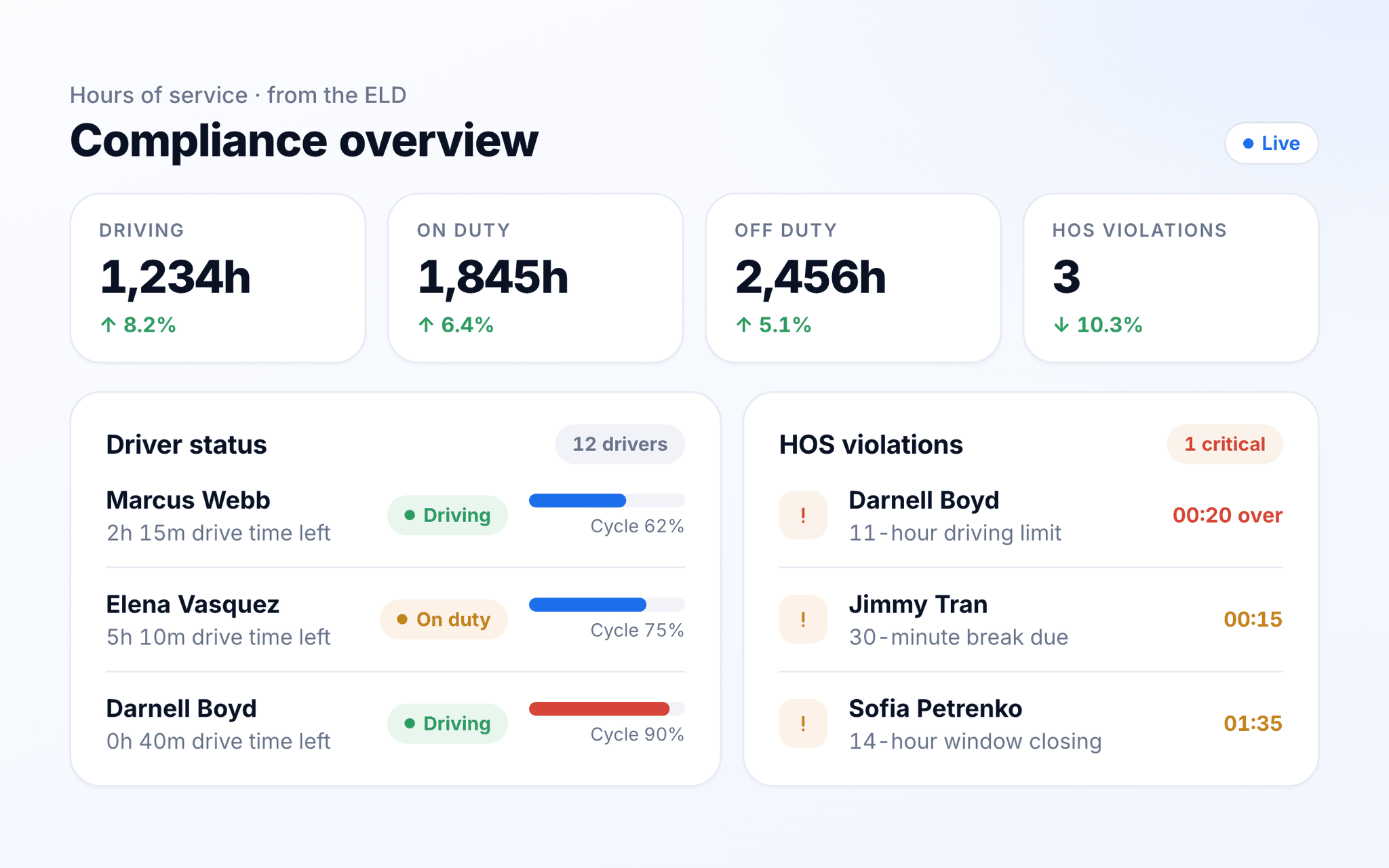Click 0h 40m drive time left text

click(218, 741)
